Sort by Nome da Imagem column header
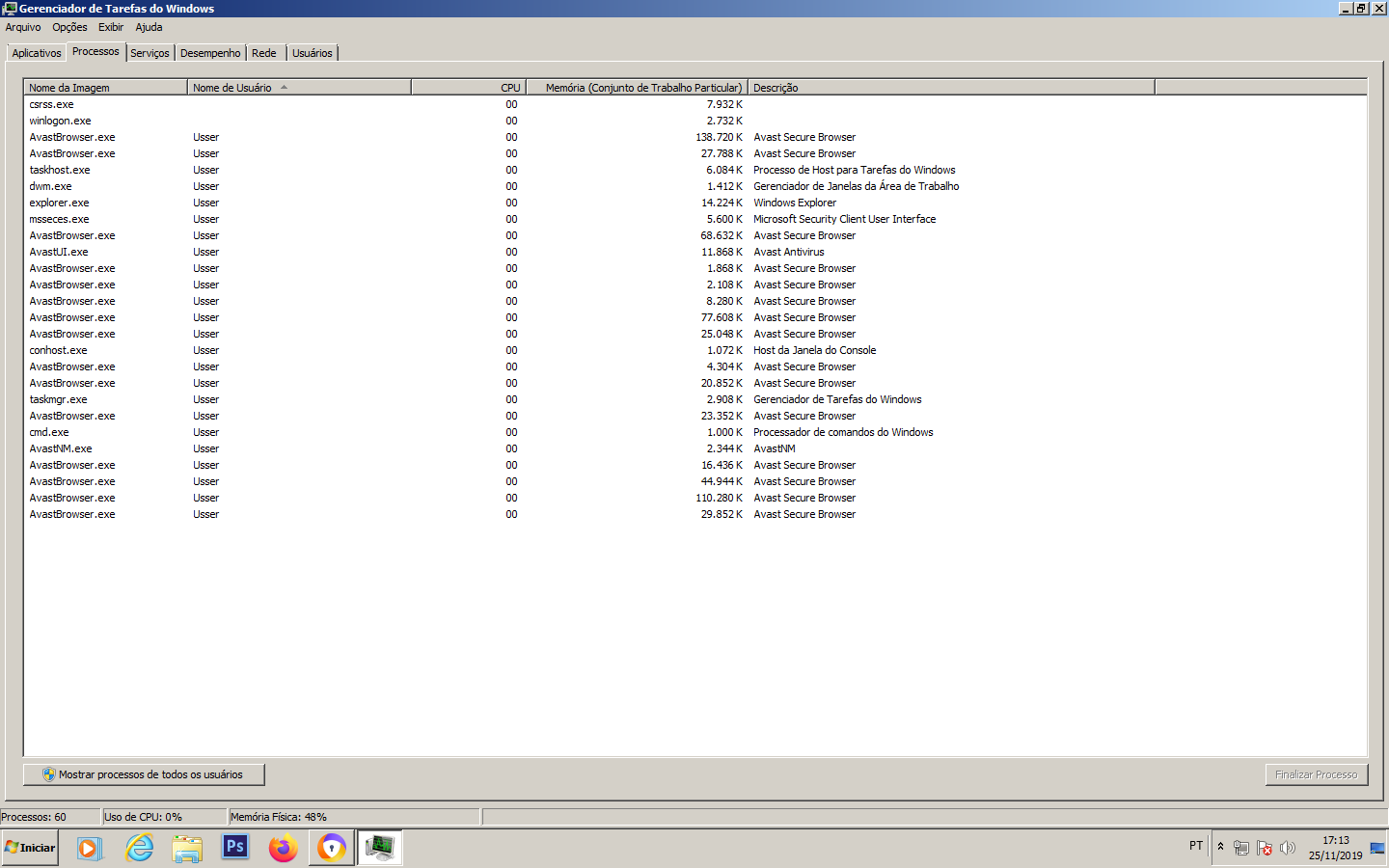1389x868 pixels. [105, 88]
